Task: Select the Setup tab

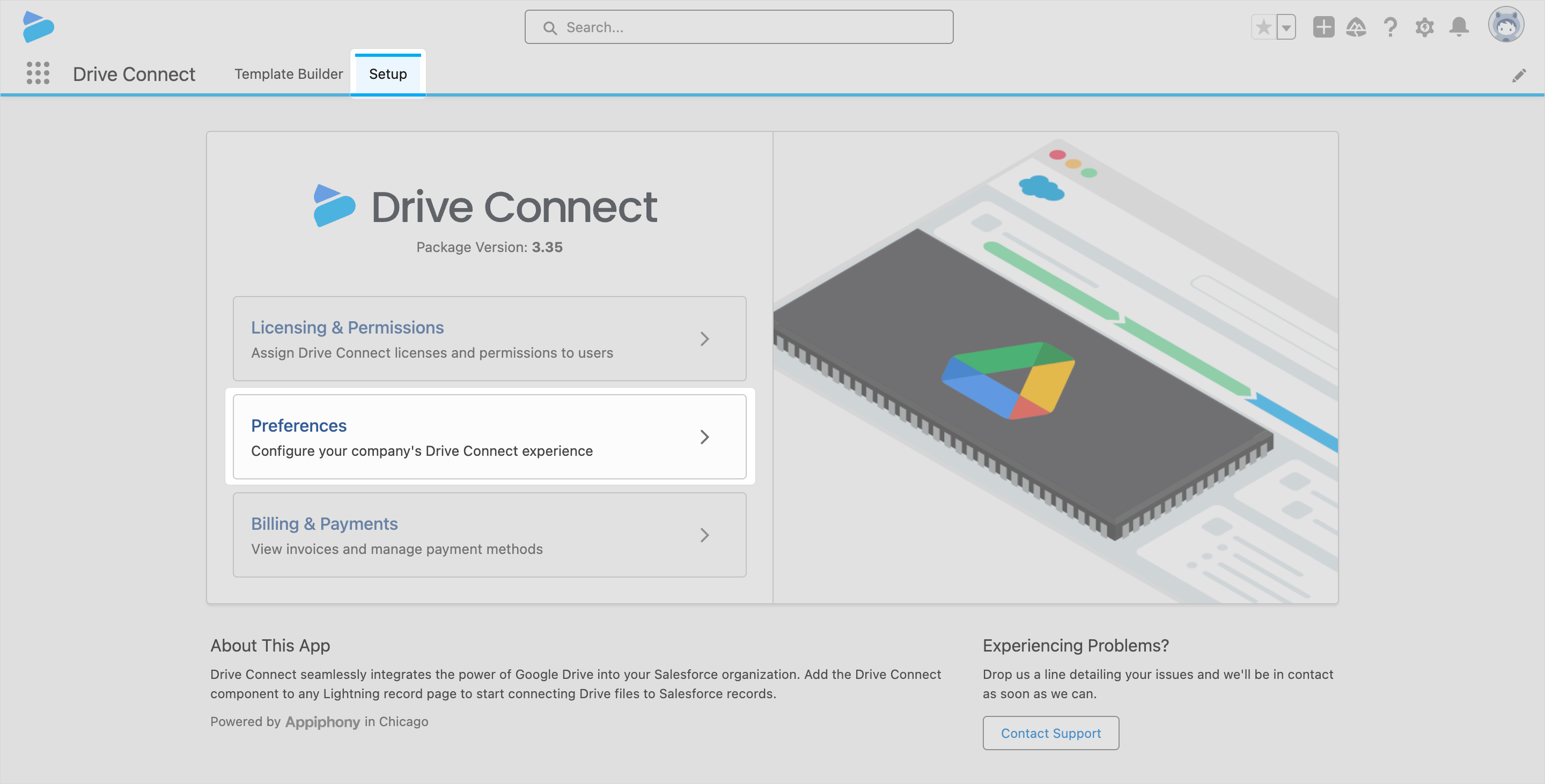Action: [x=387, y=73]
